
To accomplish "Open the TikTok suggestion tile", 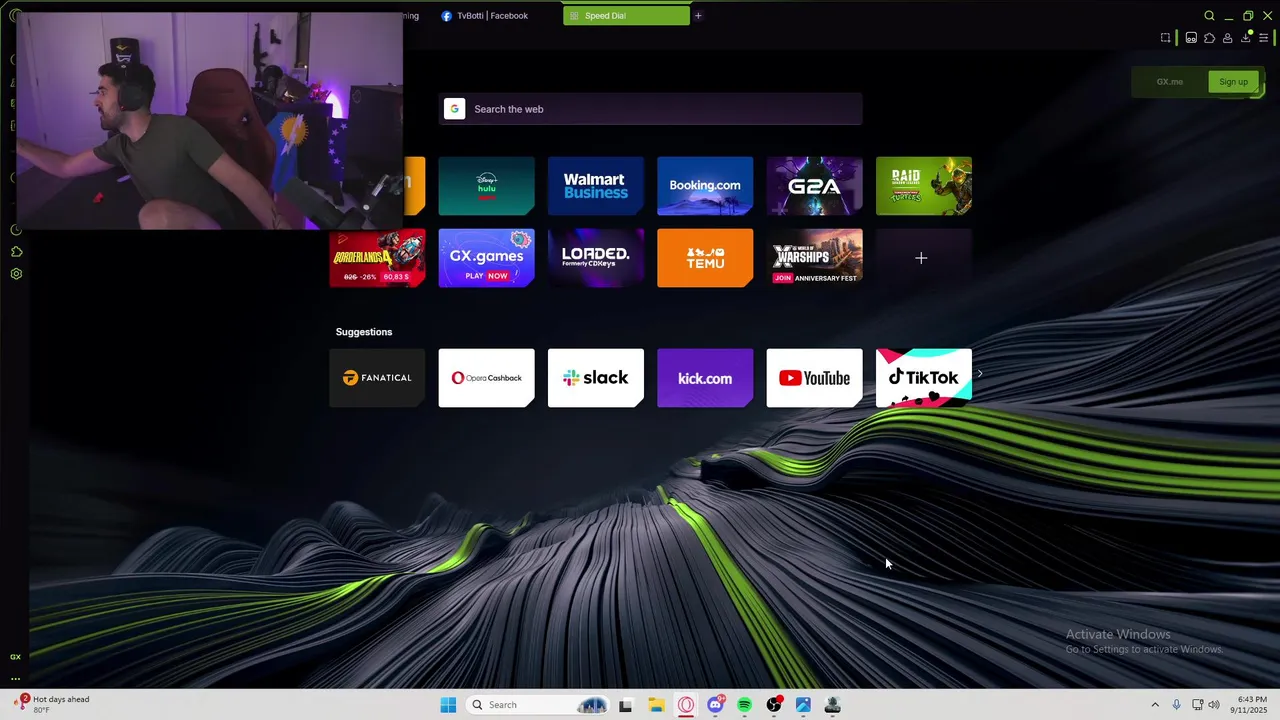I will point(924,378).
